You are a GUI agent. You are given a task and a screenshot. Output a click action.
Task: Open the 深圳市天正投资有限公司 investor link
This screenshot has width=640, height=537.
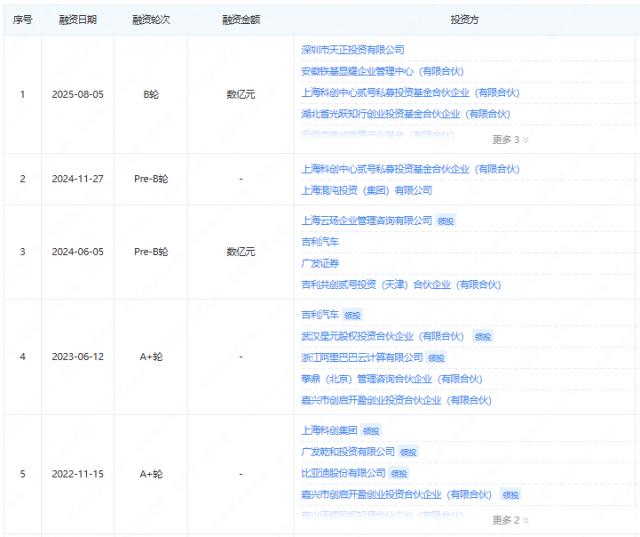[x=353, y=50]
